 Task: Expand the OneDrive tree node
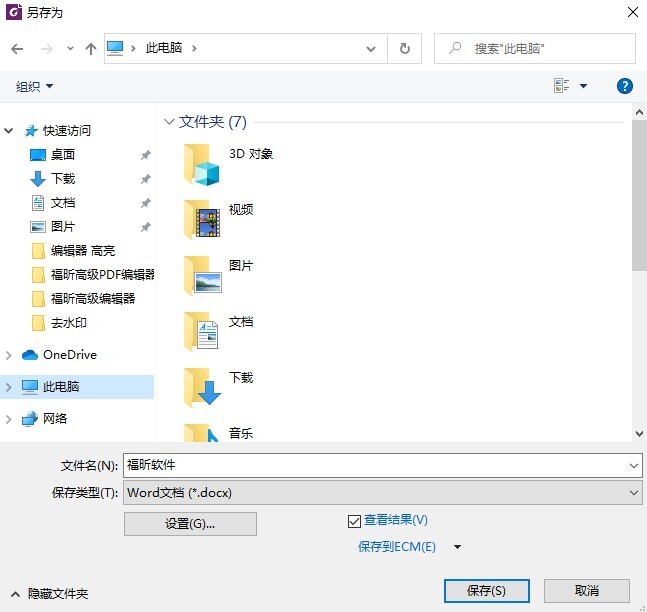pyautogui.click(x=9, y=355)
